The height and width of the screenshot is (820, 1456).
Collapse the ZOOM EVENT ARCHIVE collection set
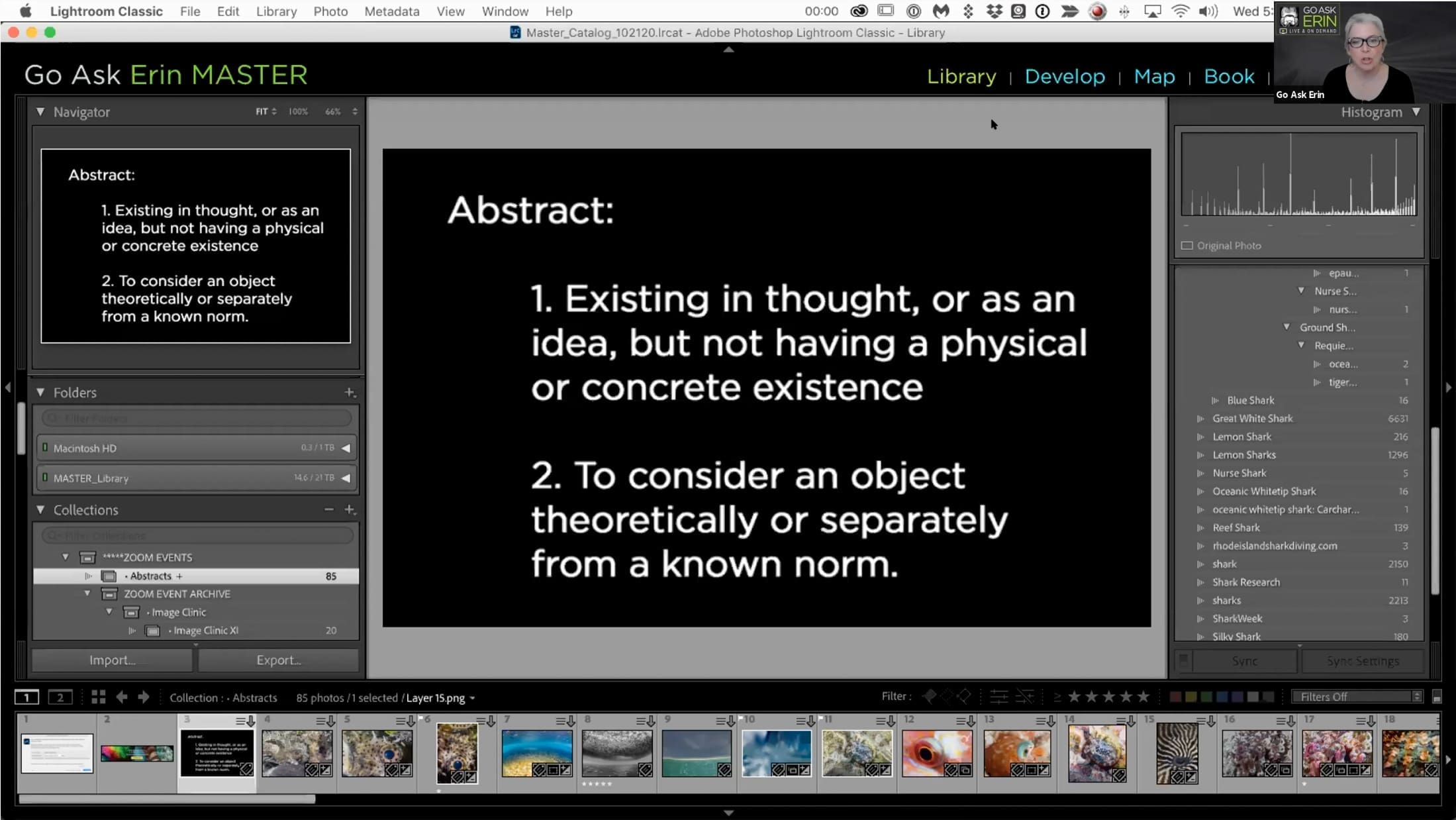pos(87,593)
